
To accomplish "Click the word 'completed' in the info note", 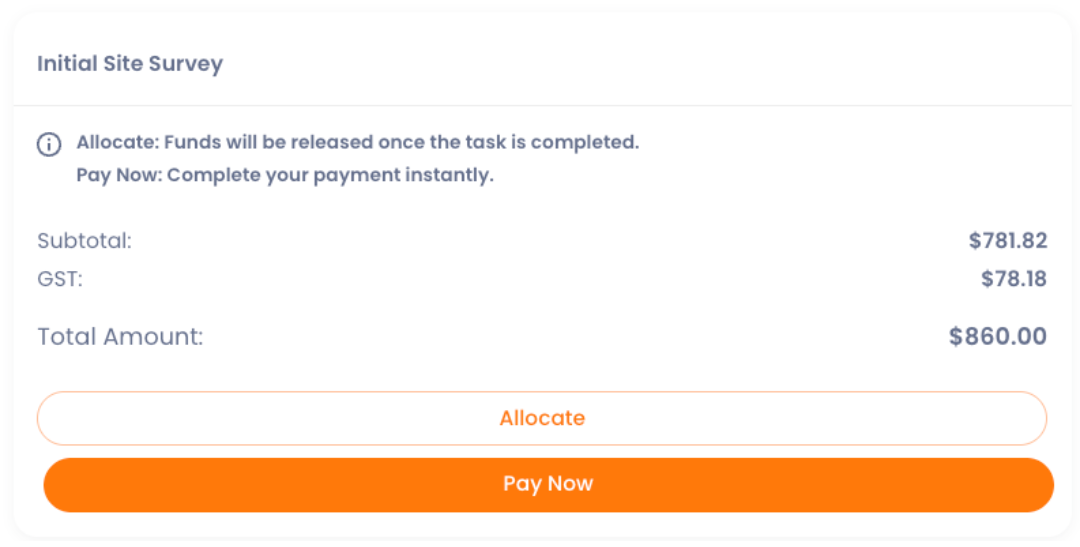I will coord(586,142).
